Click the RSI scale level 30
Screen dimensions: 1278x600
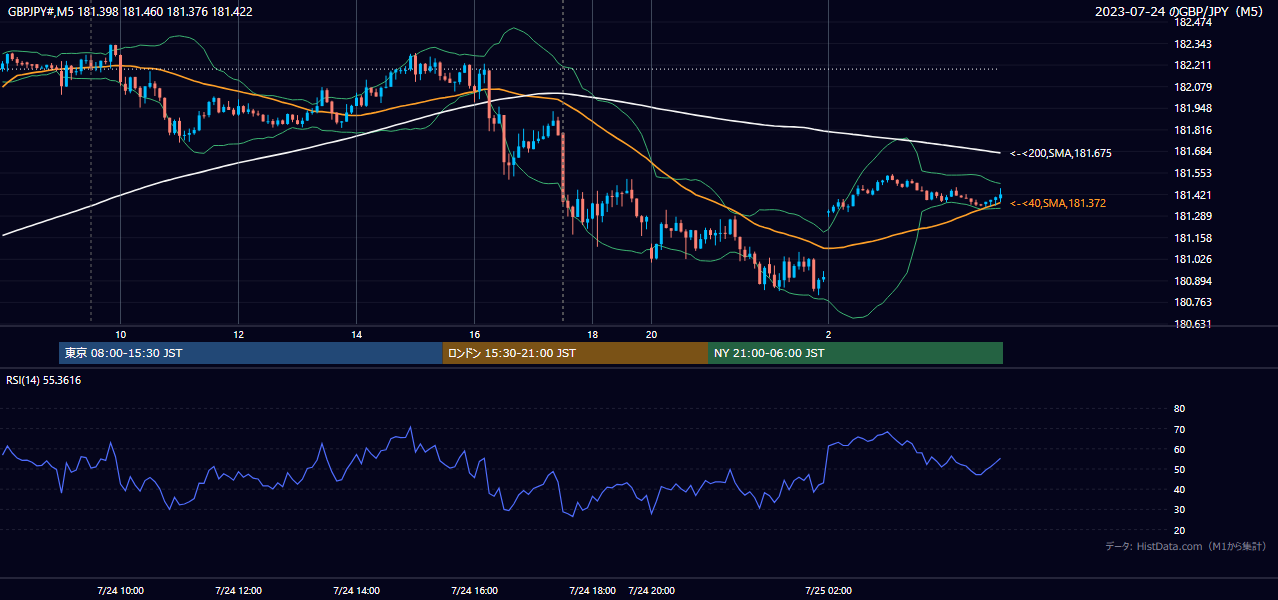(x=1179, y=510)
